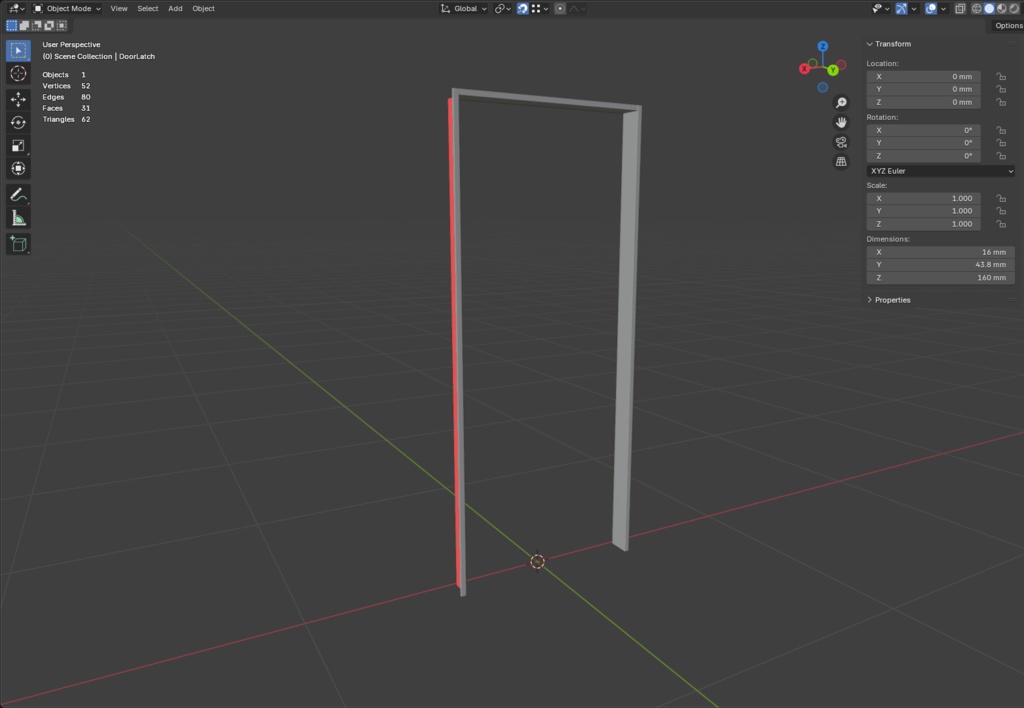1024x708 pixels.
Task: Select the Scale tool
Action: click(x=18, y=145)
